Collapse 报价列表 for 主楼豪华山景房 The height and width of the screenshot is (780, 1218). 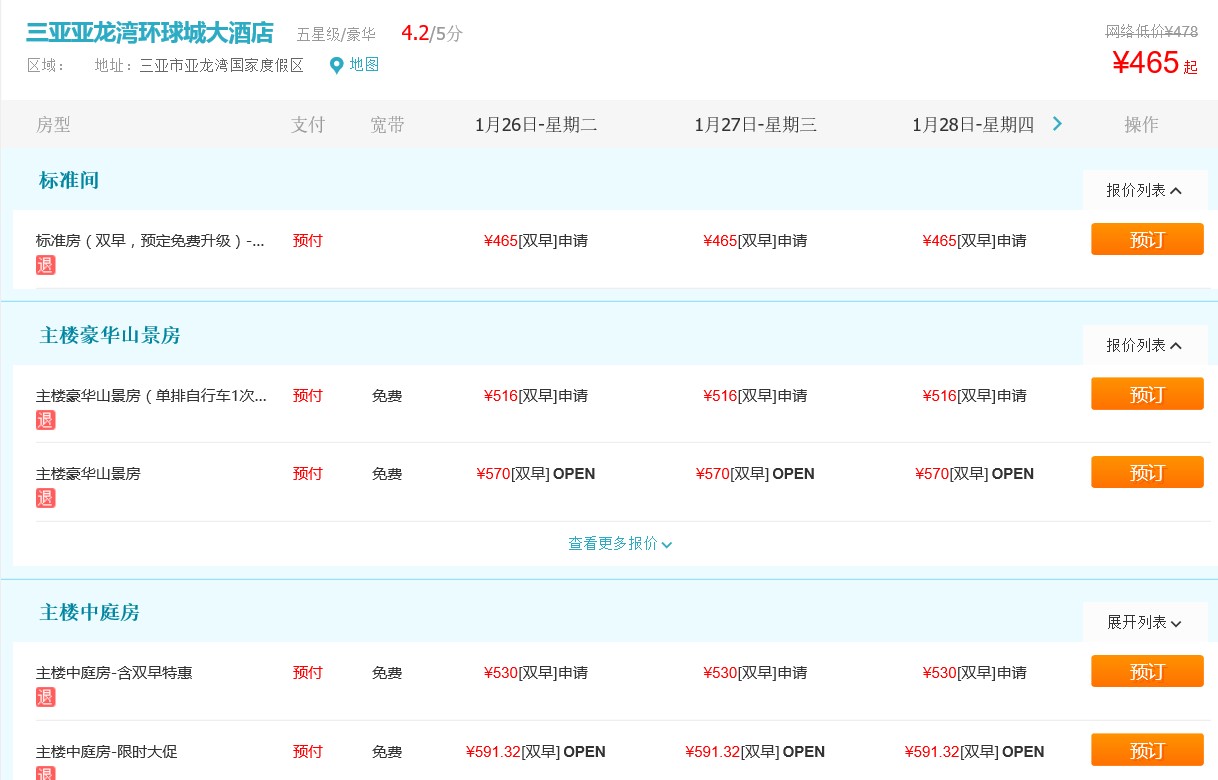(1144, 345)
